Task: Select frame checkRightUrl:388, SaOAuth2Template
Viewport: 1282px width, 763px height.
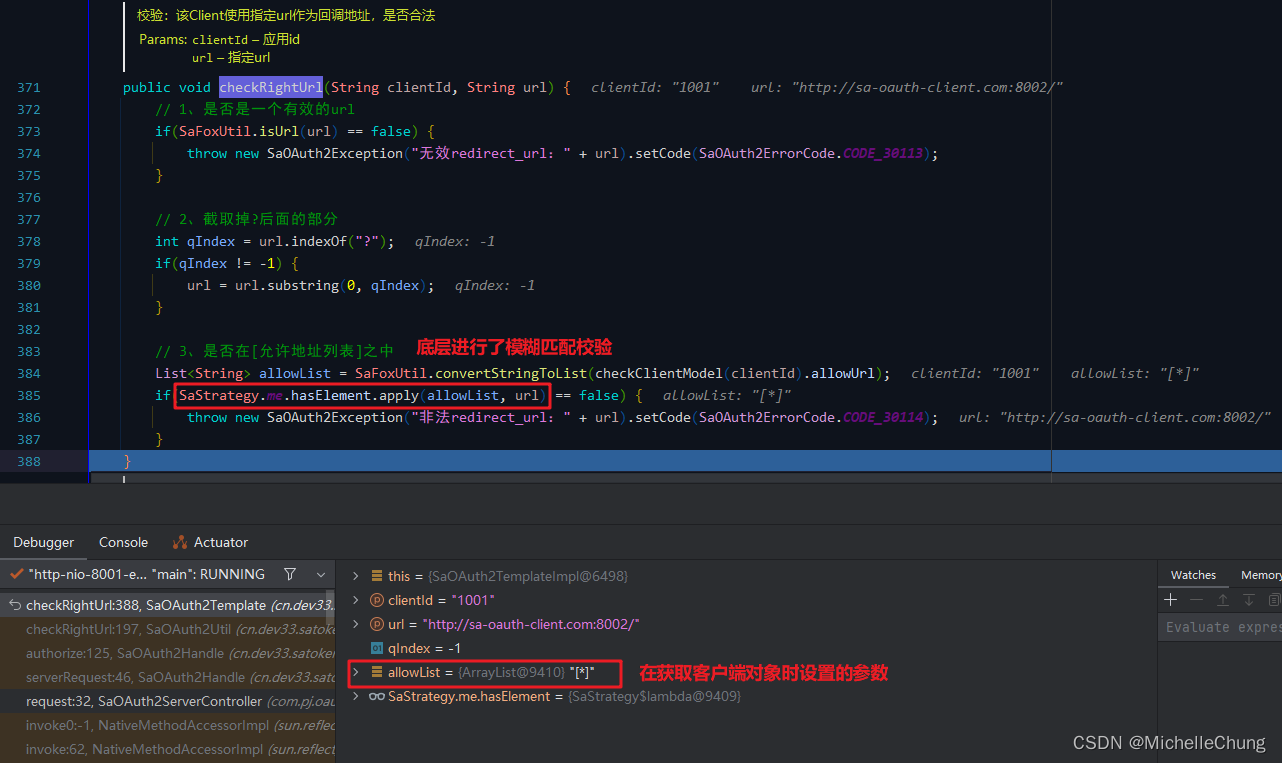Action: coord(167,605)
